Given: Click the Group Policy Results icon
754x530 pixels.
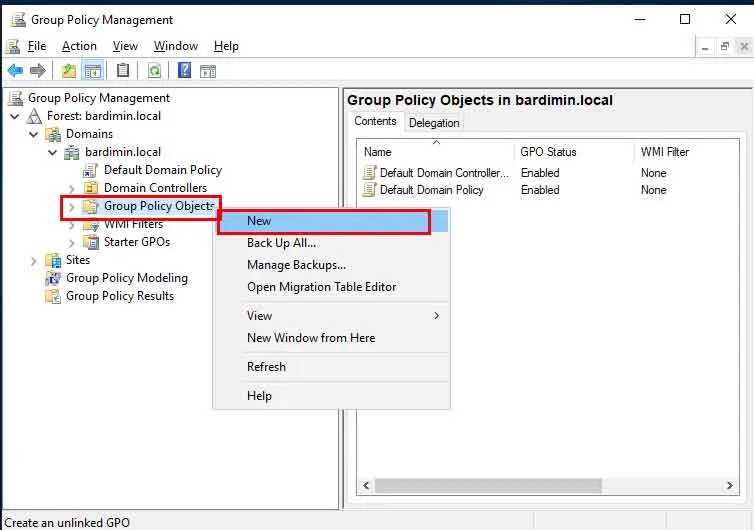Looking at the screenshot, I should pyautogui.click(x=52, y=296).
